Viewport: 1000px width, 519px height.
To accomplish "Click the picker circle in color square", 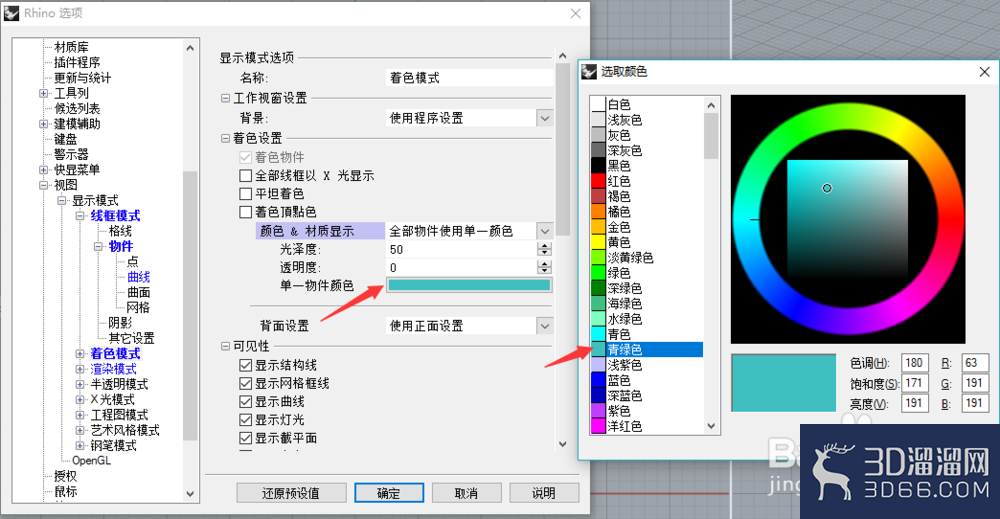I will 827,188.
